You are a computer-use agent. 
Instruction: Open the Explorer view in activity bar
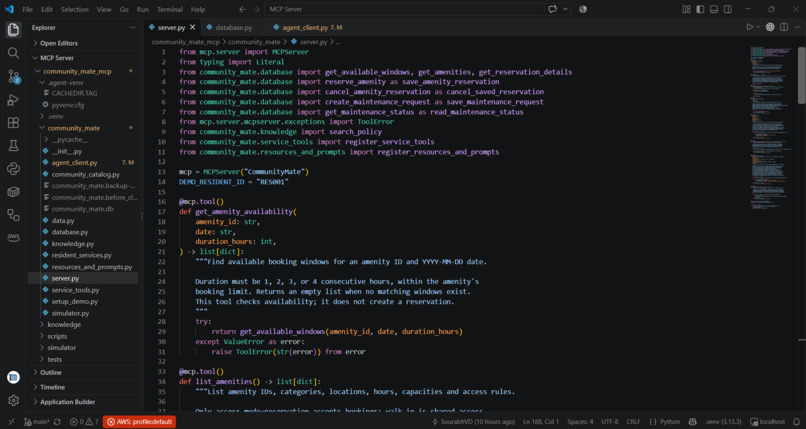coord(13,30)
